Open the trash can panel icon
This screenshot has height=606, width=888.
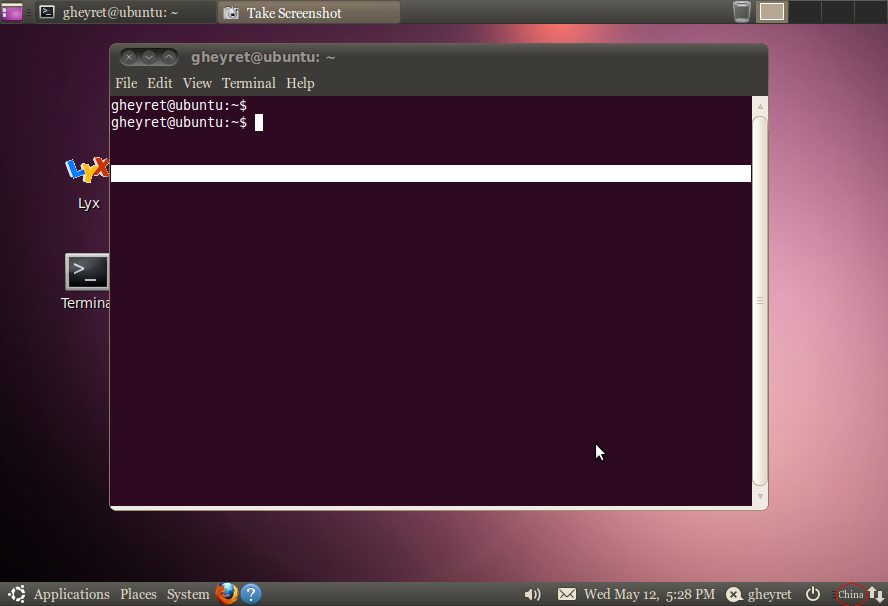[741, 11]
